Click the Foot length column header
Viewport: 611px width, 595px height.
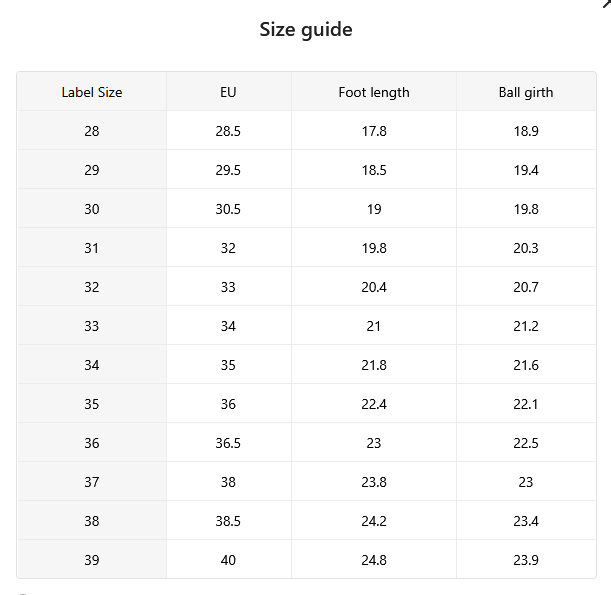click(x=374, y=92)
